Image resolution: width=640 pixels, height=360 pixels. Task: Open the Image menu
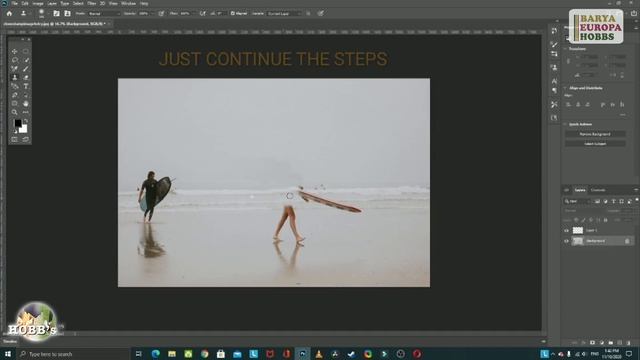click(38, 3)
